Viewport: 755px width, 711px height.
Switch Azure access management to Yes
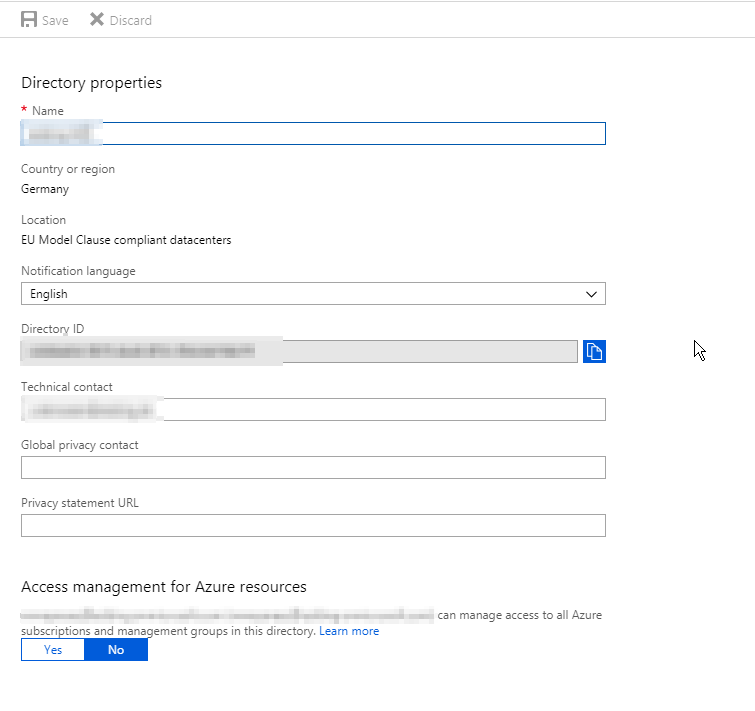(x=53, y=650)
